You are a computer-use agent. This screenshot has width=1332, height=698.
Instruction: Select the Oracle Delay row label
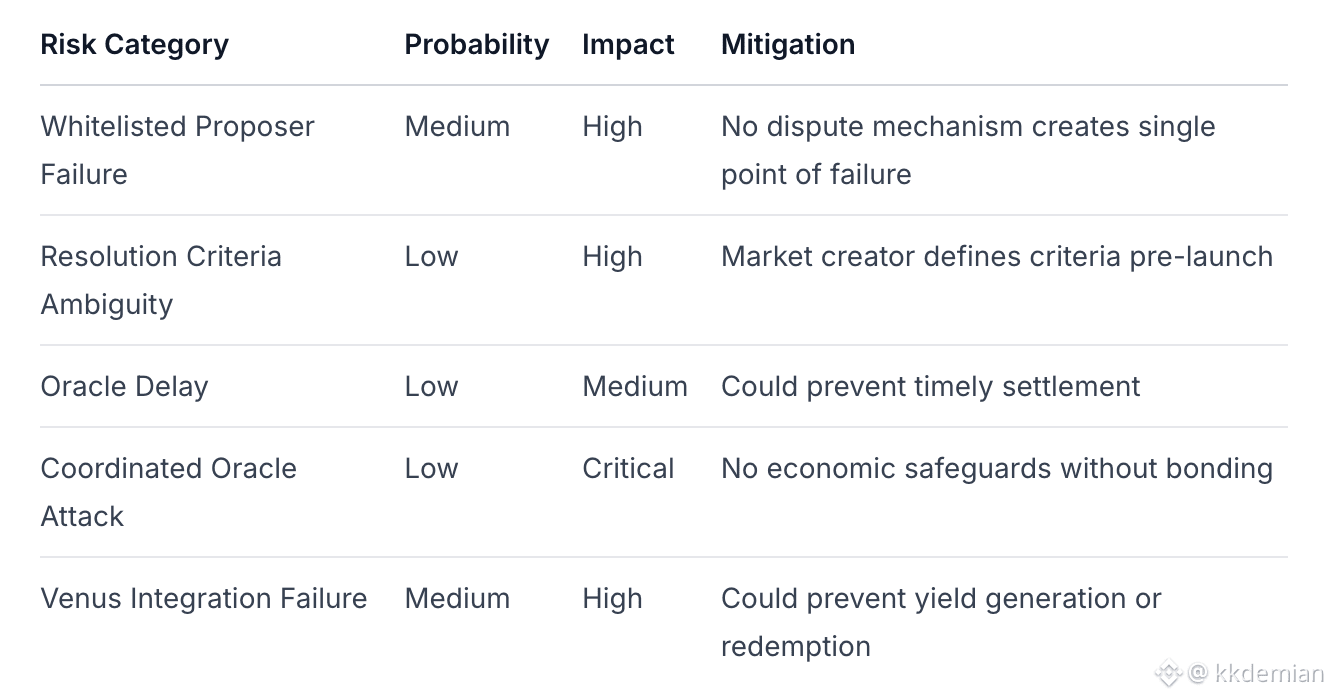(x=124, y=387)
